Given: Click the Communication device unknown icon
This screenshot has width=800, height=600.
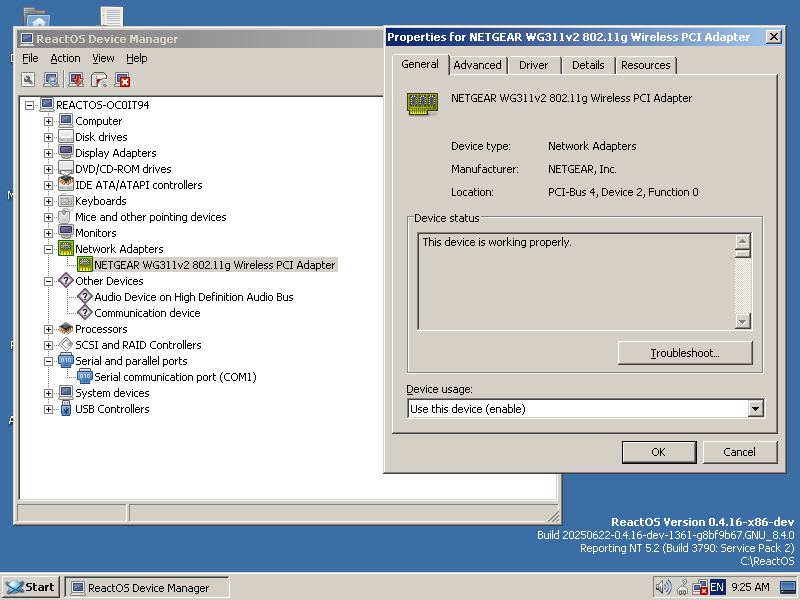Looking at the screenshot, I should (85, 312).
